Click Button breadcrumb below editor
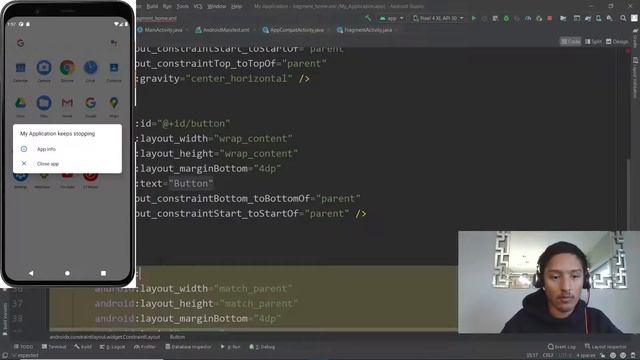Viewport: 640px width, 360px height. (x=178, y=337)
